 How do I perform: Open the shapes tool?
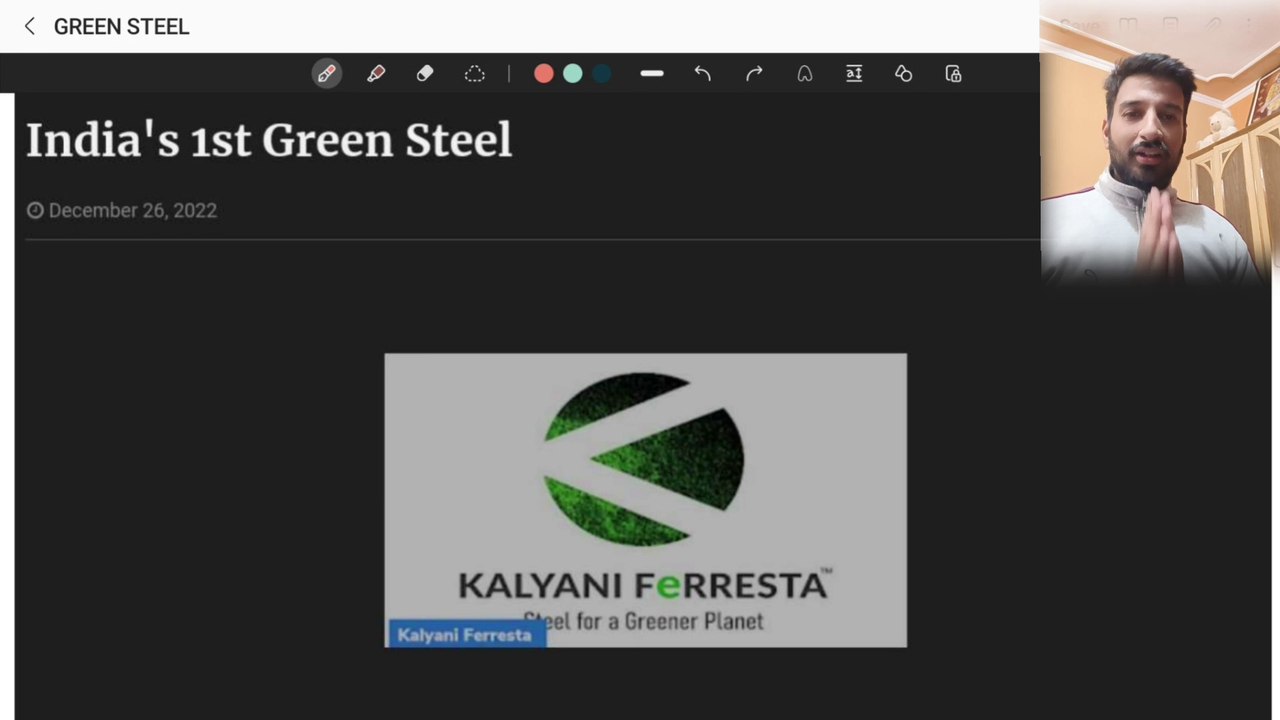tap(903, 74)
